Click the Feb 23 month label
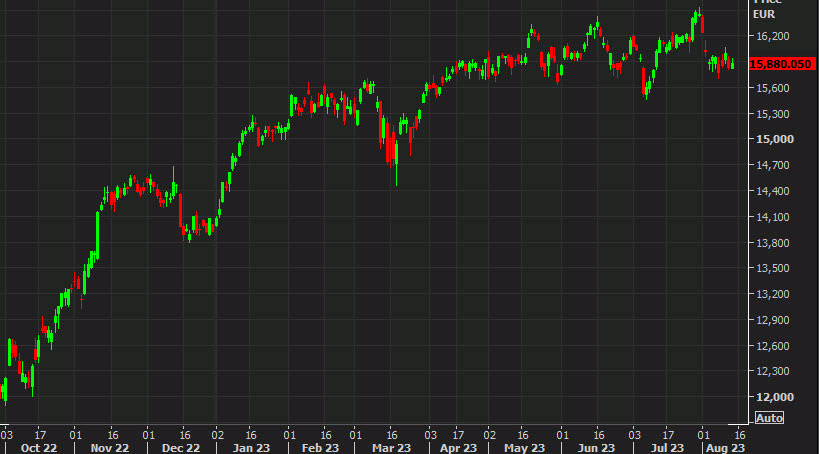 [x=320, y=448]
